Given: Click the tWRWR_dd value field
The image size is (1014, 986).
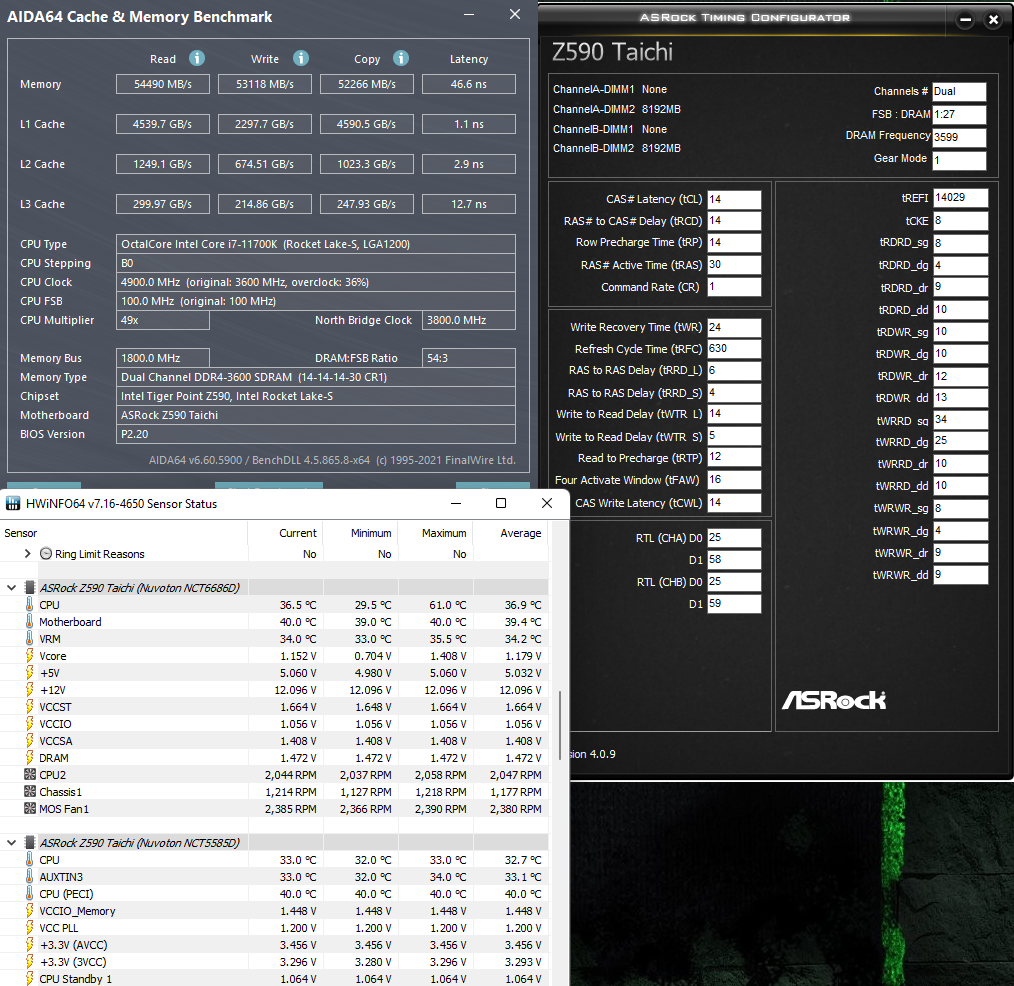Looking at the screenshot, I should (960, 575).
